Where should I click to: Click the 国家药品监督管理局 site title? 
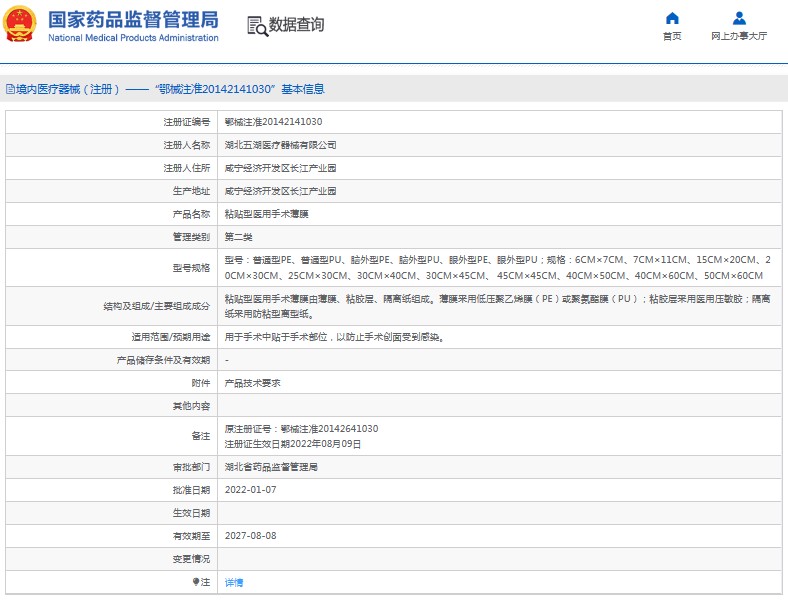132,18
